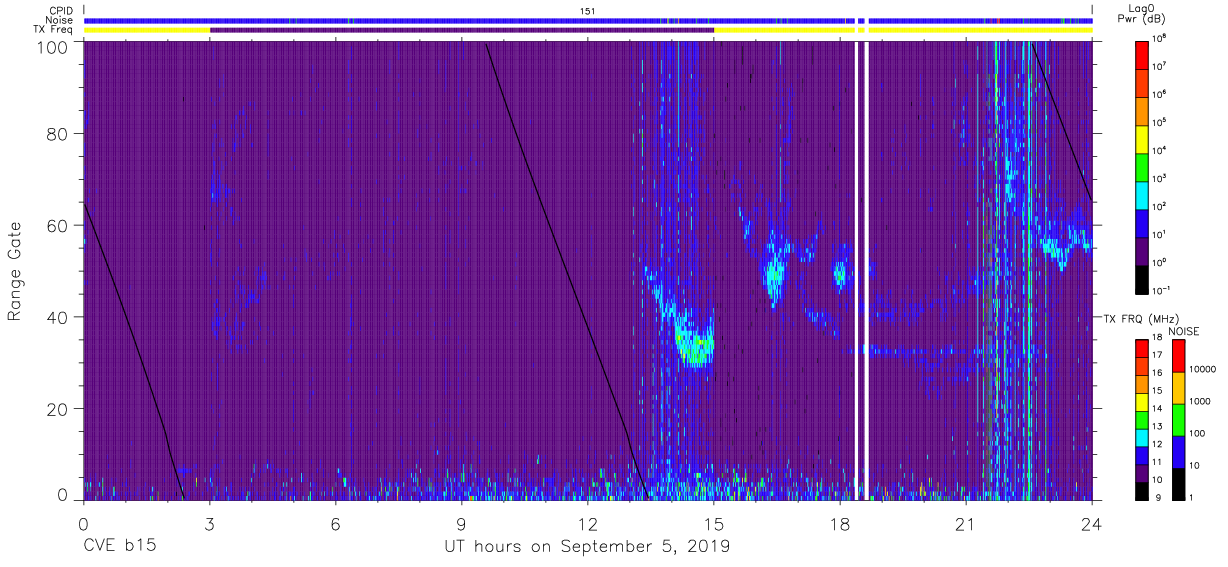This screenshot has width=1228, height=567.
Task: Click the x-axis tick label '12'
Action: [x=587, y=524]
